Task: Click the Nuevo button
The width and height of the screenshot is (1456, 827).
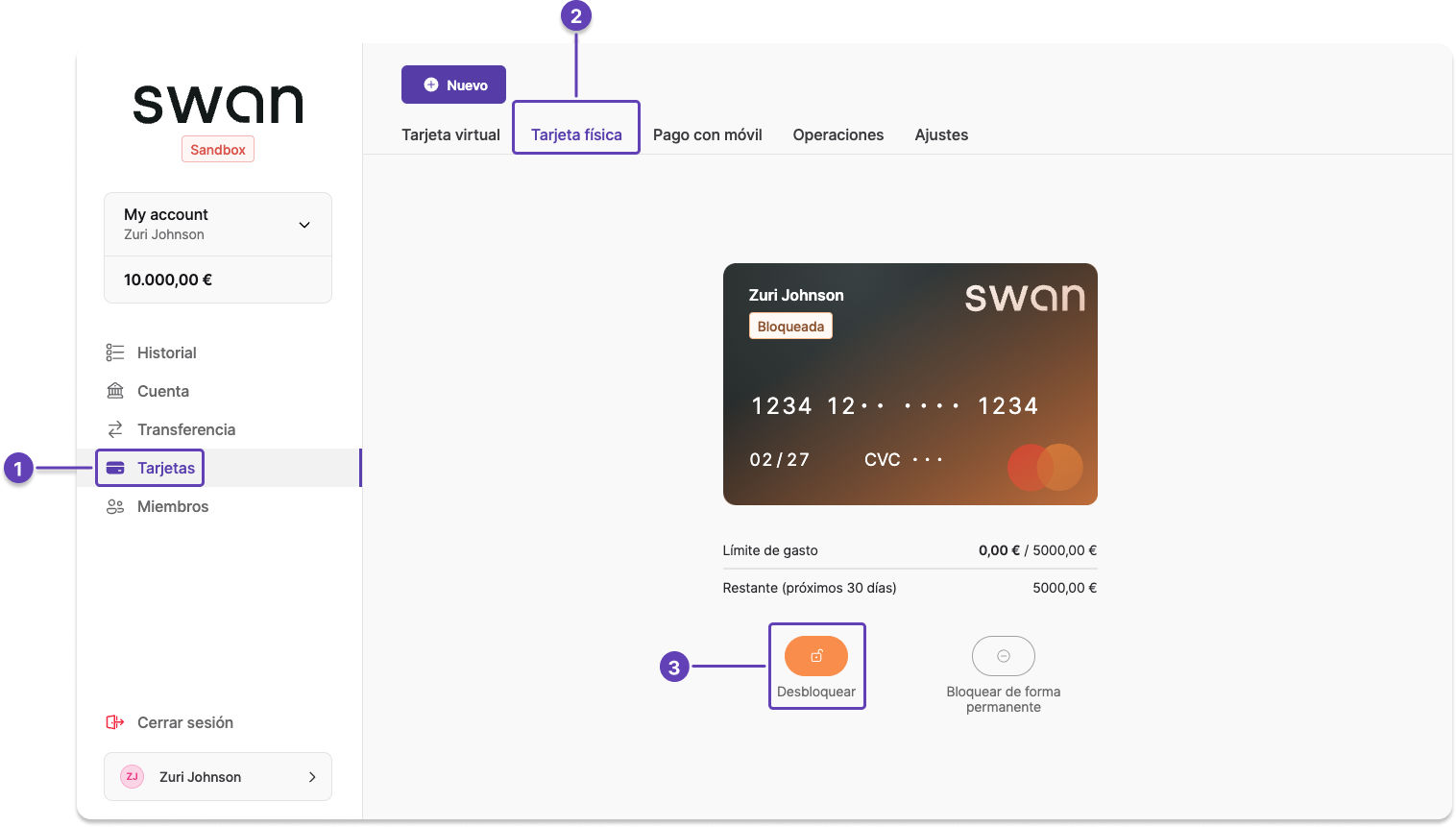Action: (453, 85)
